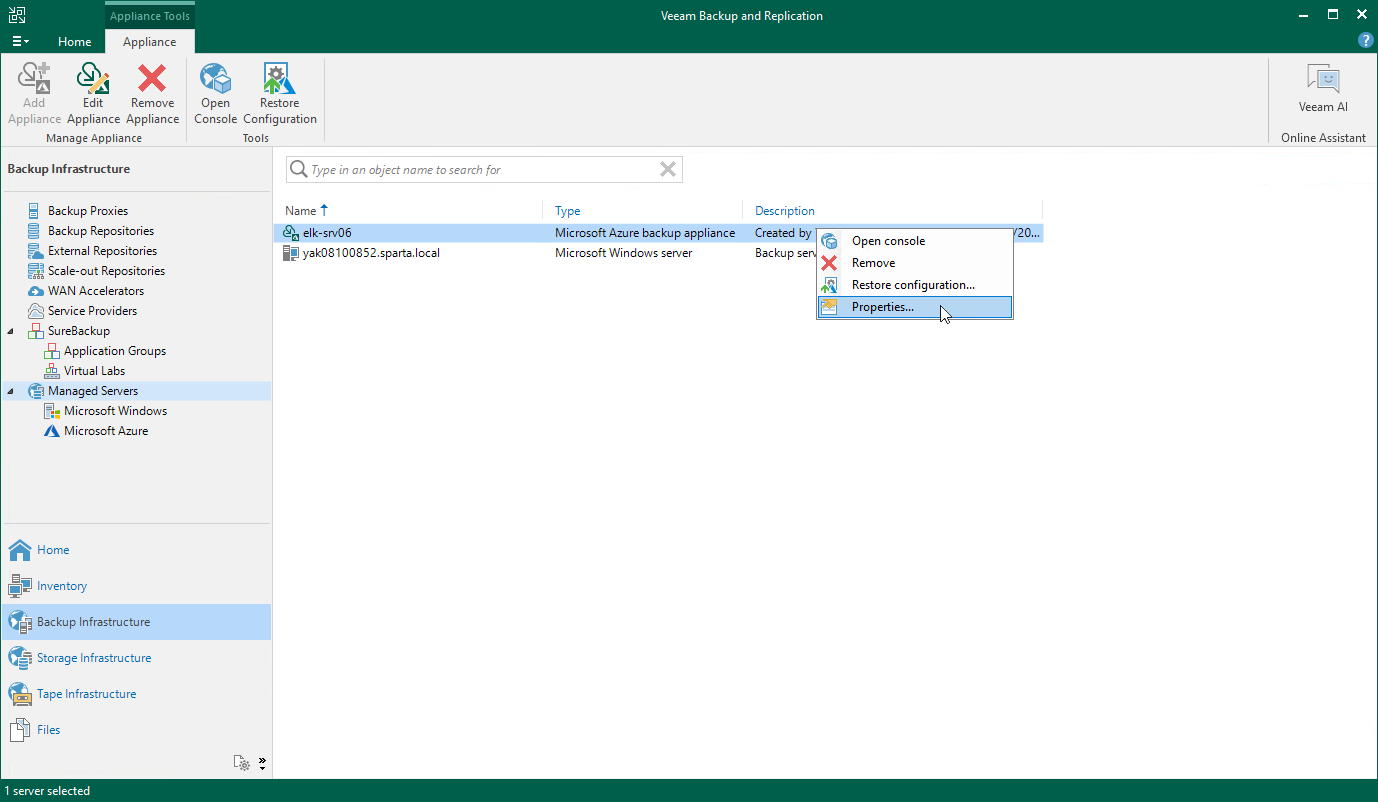Open the main hamburger menu
This screenshot has width=1378, height=802.
(x=20, y=42)
